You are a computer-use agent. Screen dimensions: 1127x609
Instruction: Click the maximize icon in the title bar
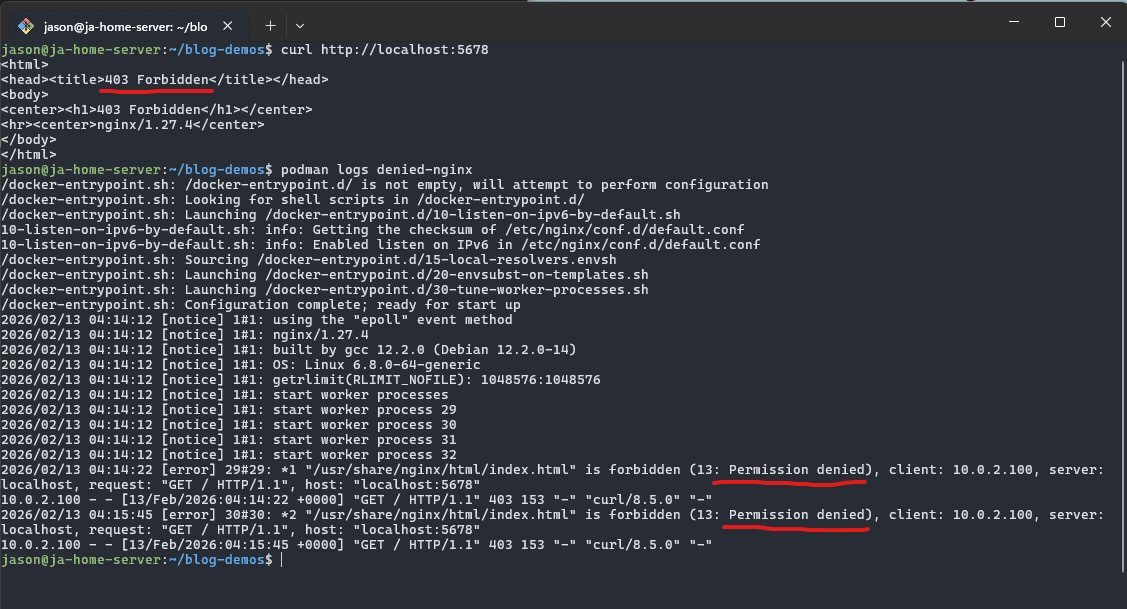[x=1060, y=21]
